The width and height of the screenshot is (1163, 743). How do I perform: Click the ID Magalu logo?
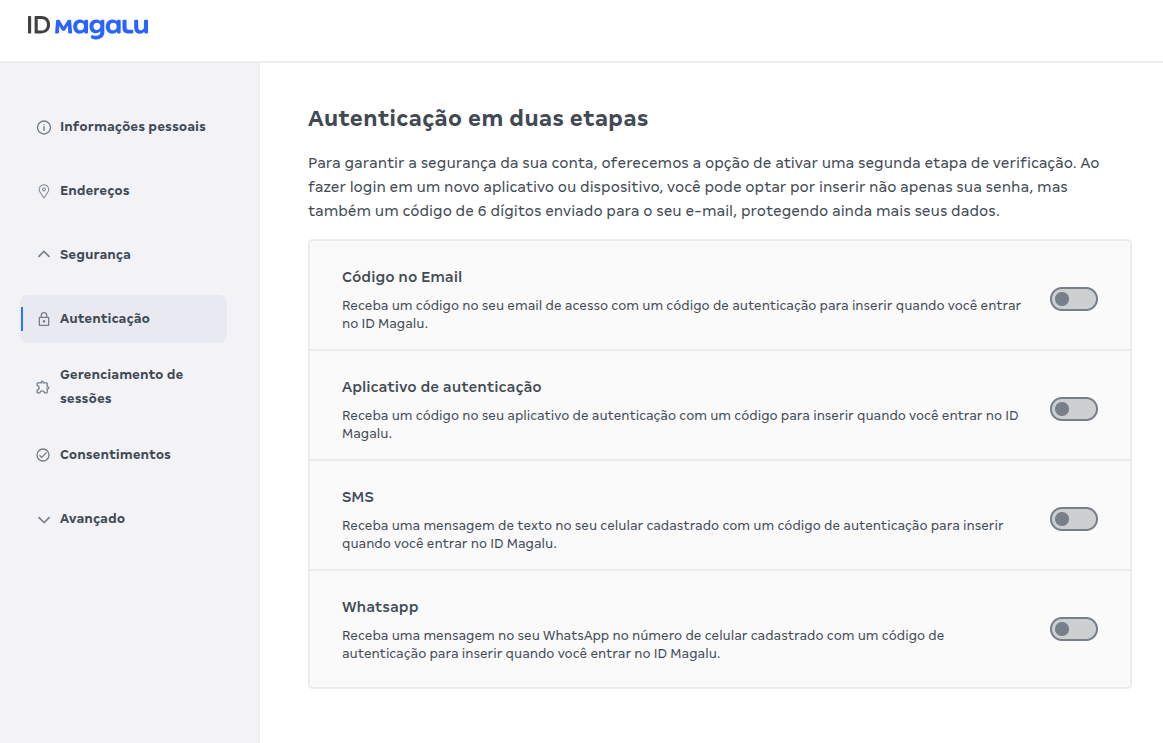[x=88, y=27]
